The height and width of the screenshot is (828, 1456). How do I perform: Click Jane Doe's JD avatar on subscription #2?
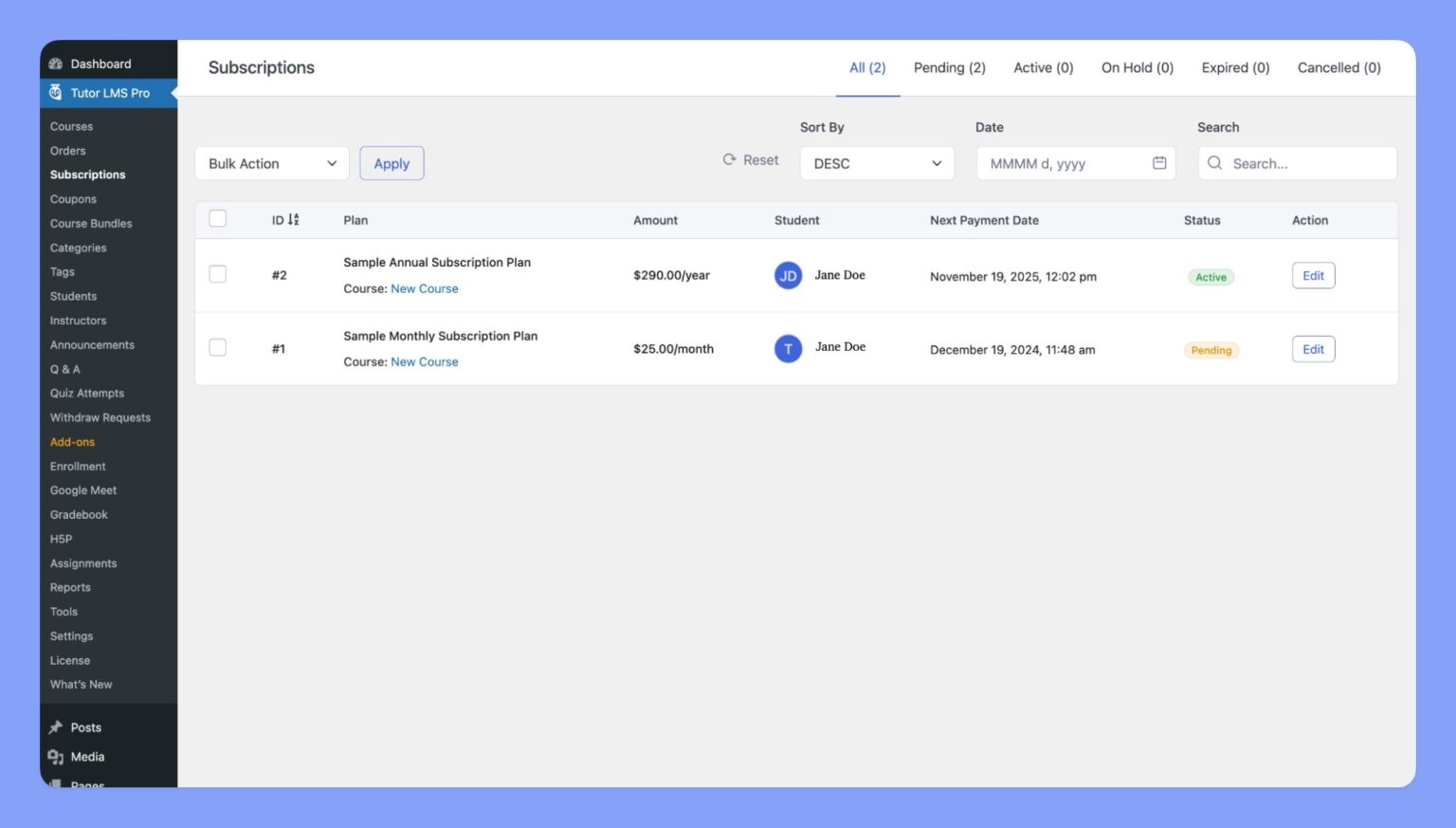tap(788, 275)
